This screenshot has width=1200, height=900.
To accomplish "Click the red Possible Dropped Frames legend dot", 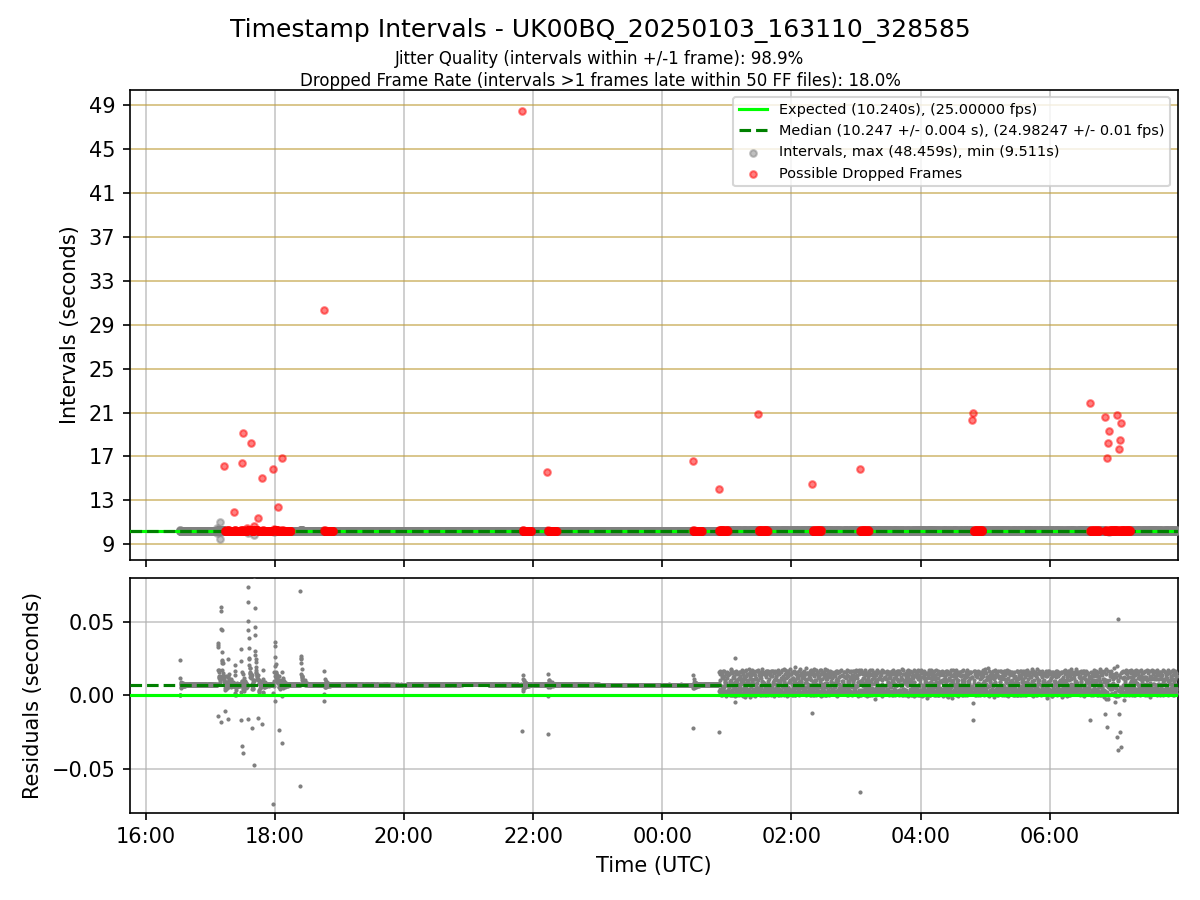I will click(x=754, y=173).
